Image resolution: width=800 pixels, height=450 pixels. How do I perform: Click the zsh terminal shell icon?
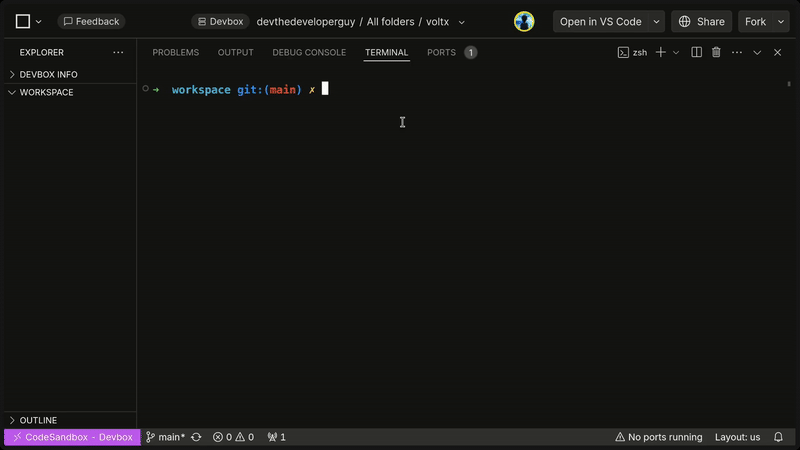pyautogui.click(x=623, y=53)
